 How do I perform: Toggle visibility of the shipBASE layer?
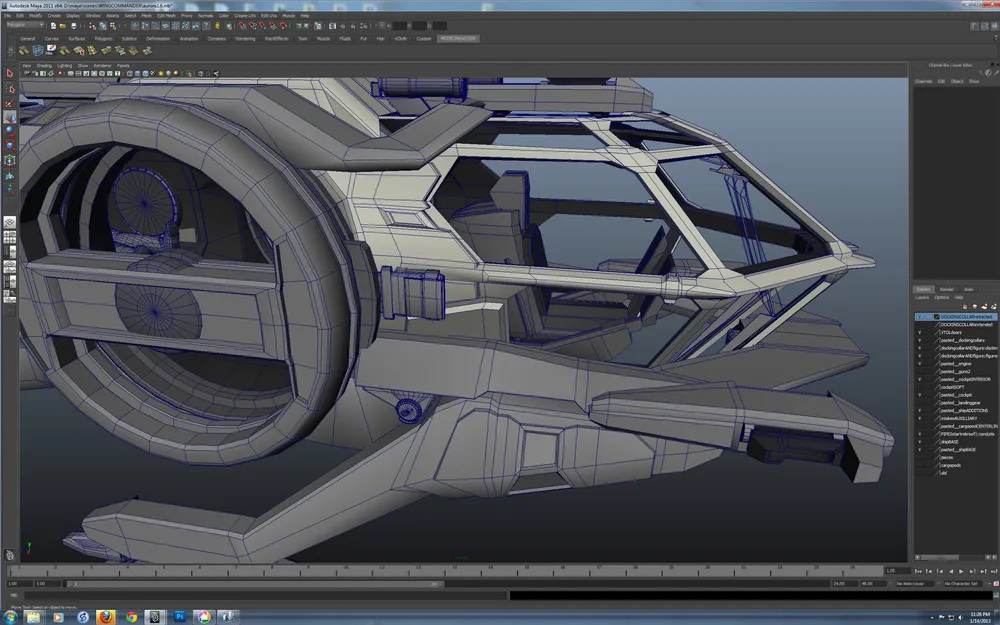click(x=919, y=441)
